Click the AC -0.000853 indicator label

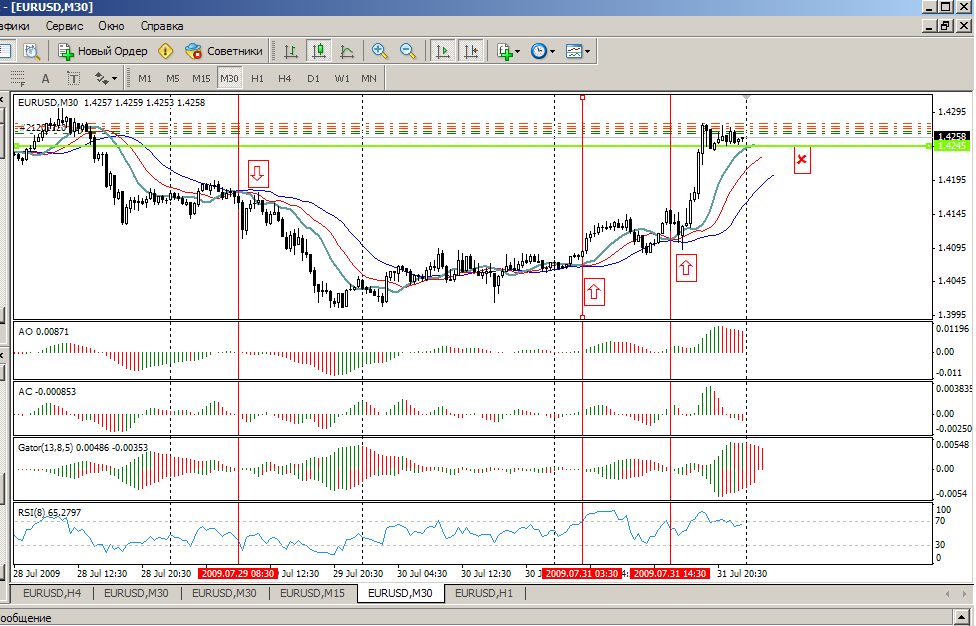pos(47,391)
